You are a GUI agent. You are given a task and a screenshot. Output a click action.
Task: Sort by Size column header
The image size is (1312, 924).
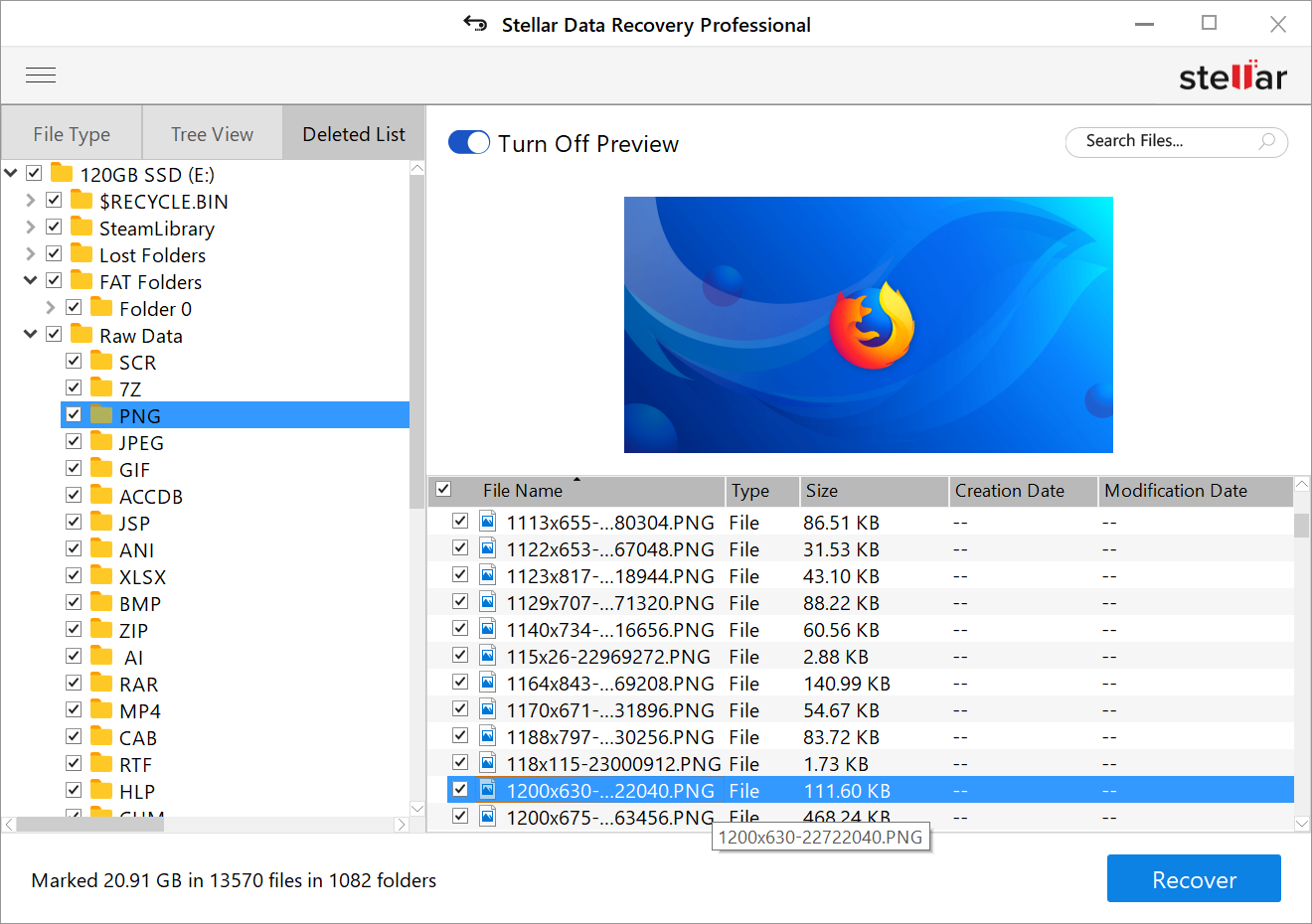[x=874, y=491]
